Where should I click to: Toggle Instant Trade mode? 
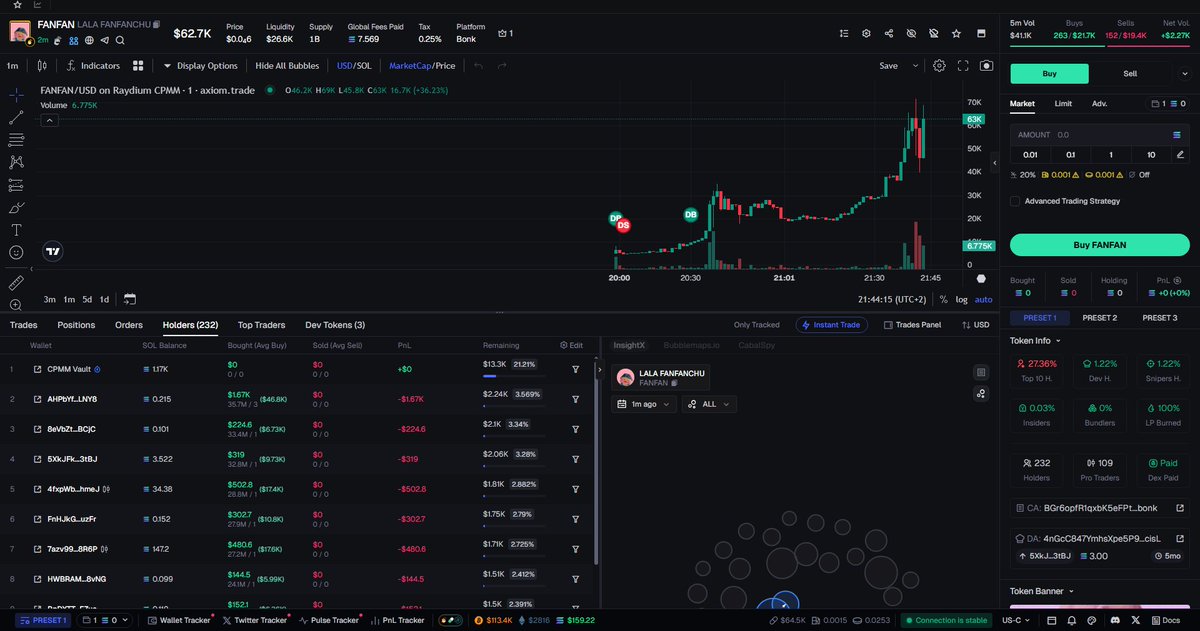(x=832, y=325)
